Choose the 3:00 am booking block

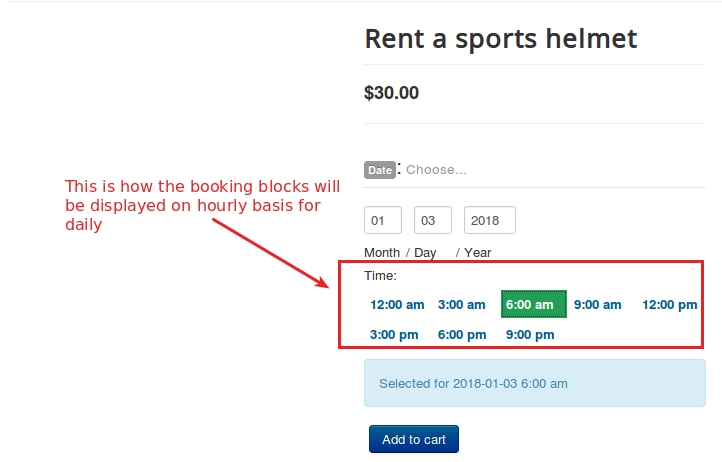coord(462,305)
